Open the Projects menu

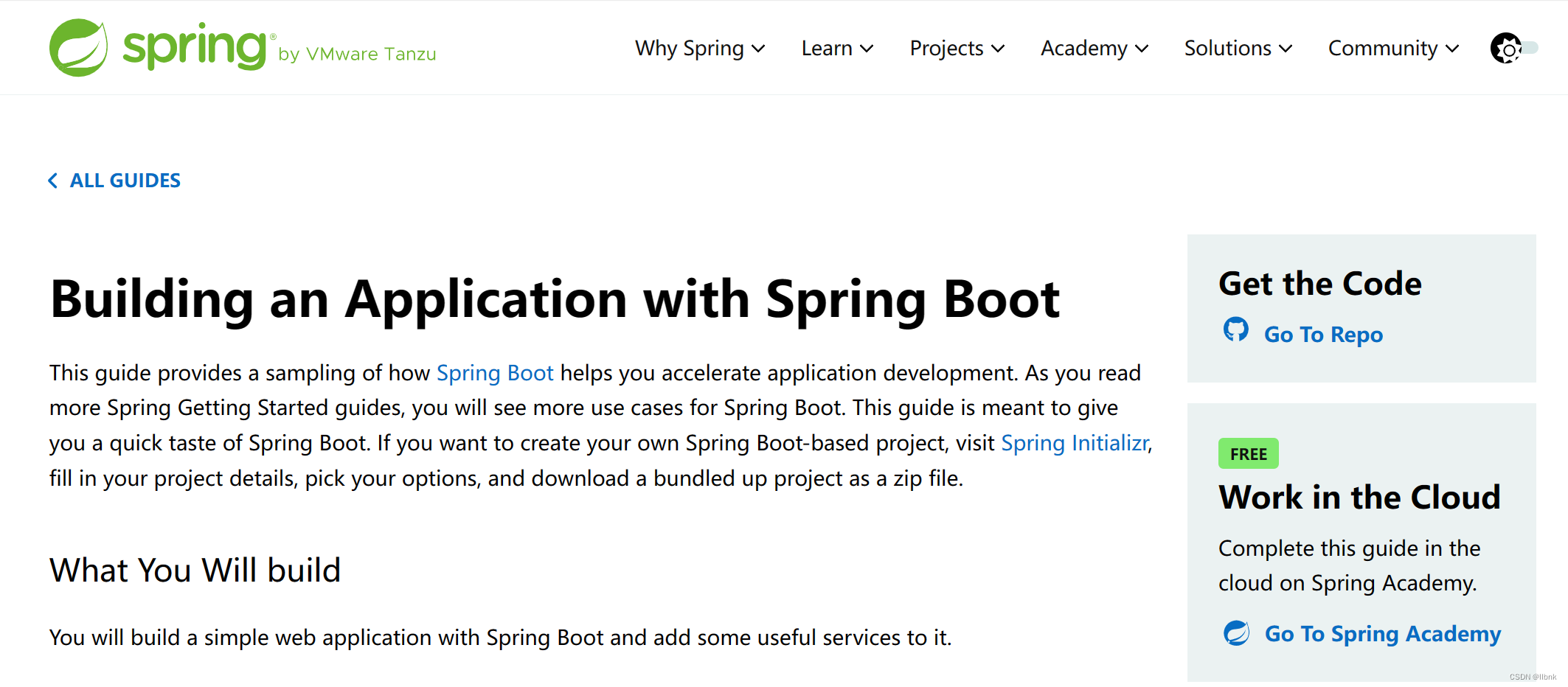click(x=957, y=48)
